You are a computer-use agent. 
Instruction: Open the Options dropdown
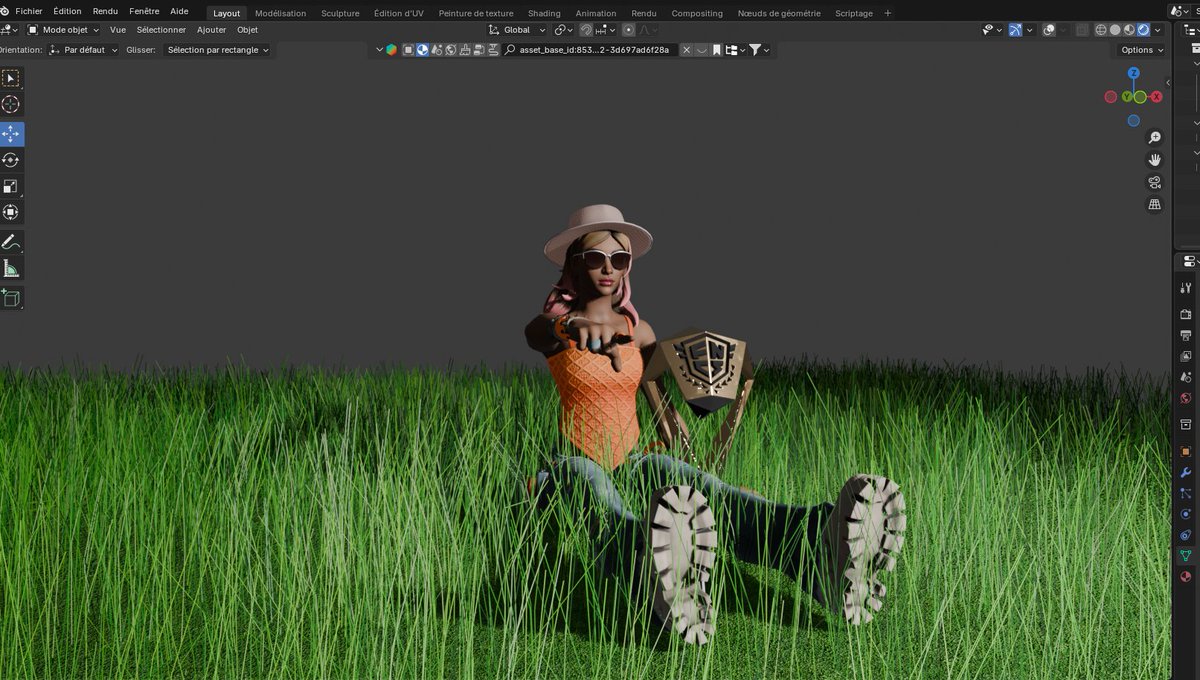pyautogui.click(x=1142, y=50)
